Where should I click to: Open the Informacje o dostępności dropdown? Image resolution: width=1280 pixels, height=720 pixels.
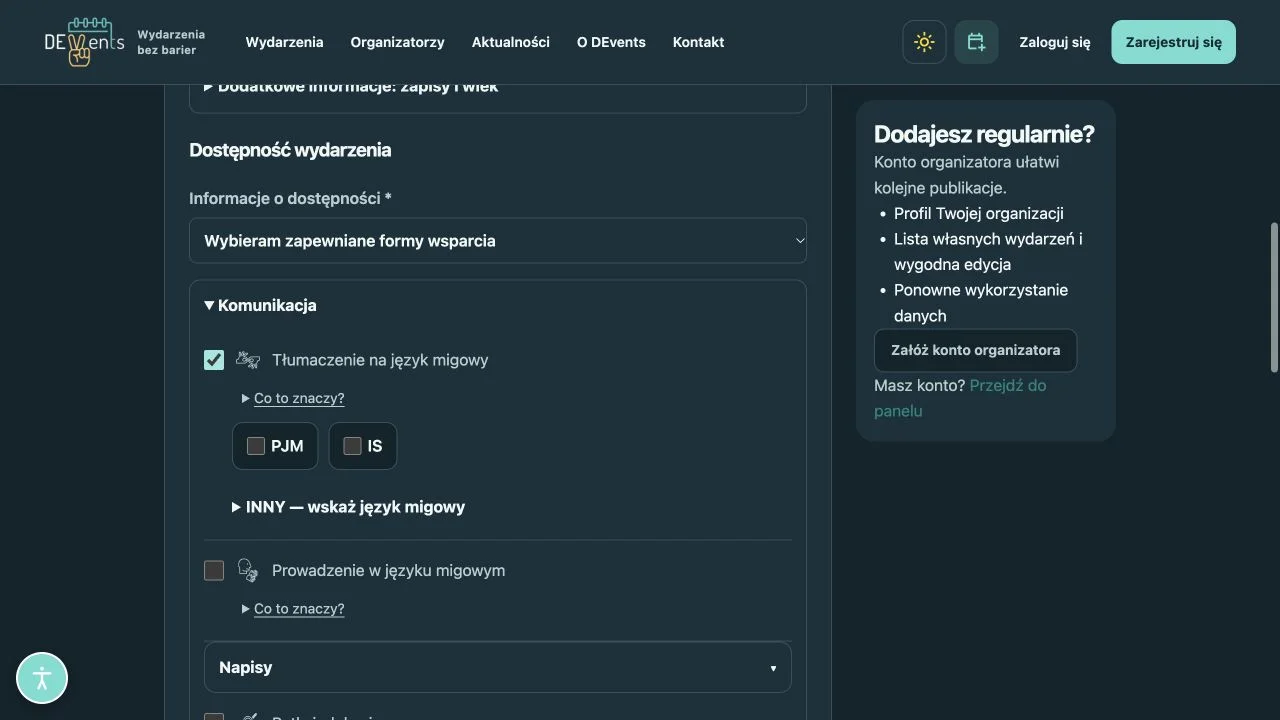coord(498,241)
